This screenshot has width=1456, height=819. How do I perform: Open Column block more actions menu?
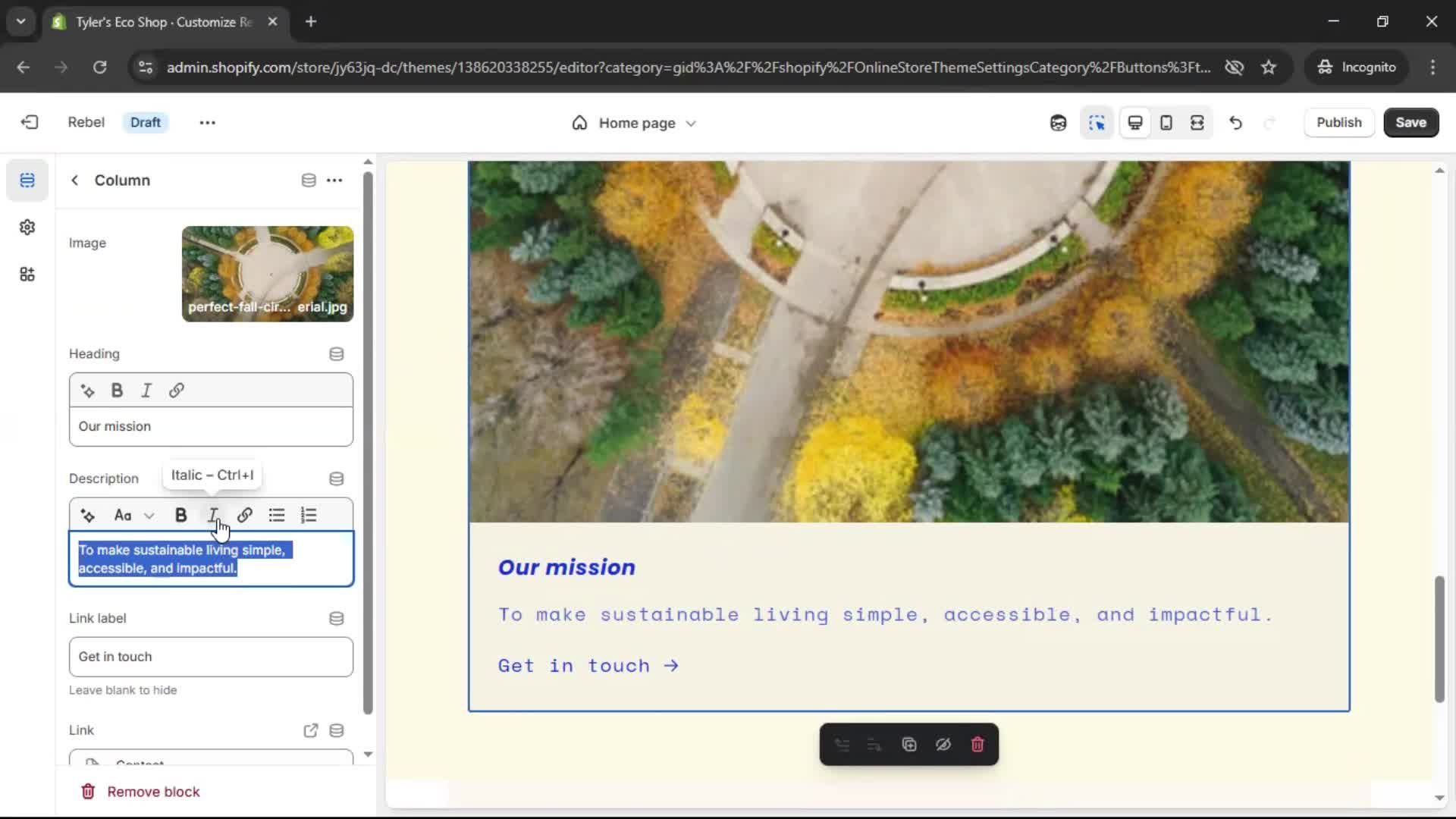[x=334, y=180]
